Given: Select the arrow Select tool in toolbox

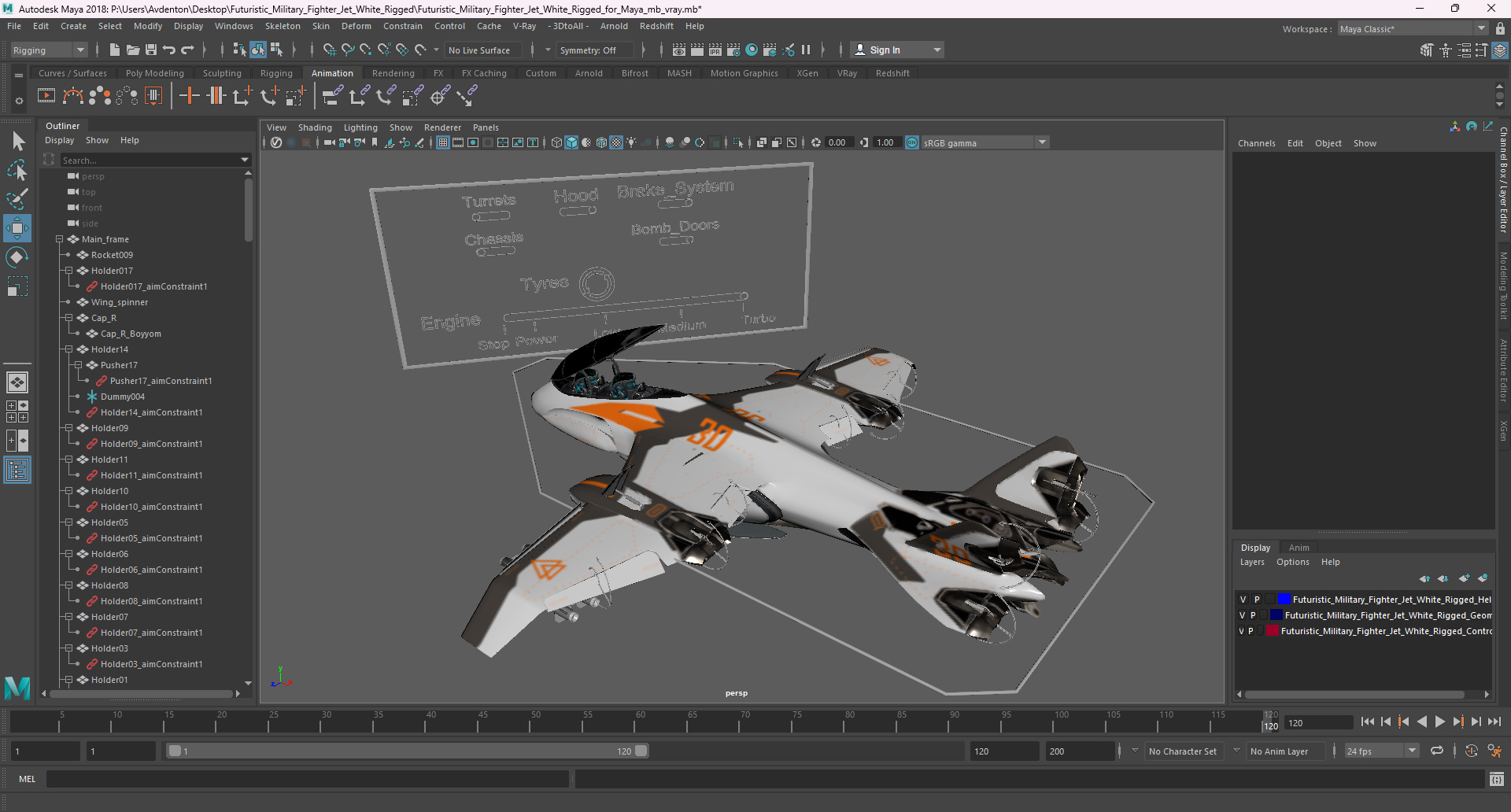Looking at the screenshot, I should pos(17,142).
